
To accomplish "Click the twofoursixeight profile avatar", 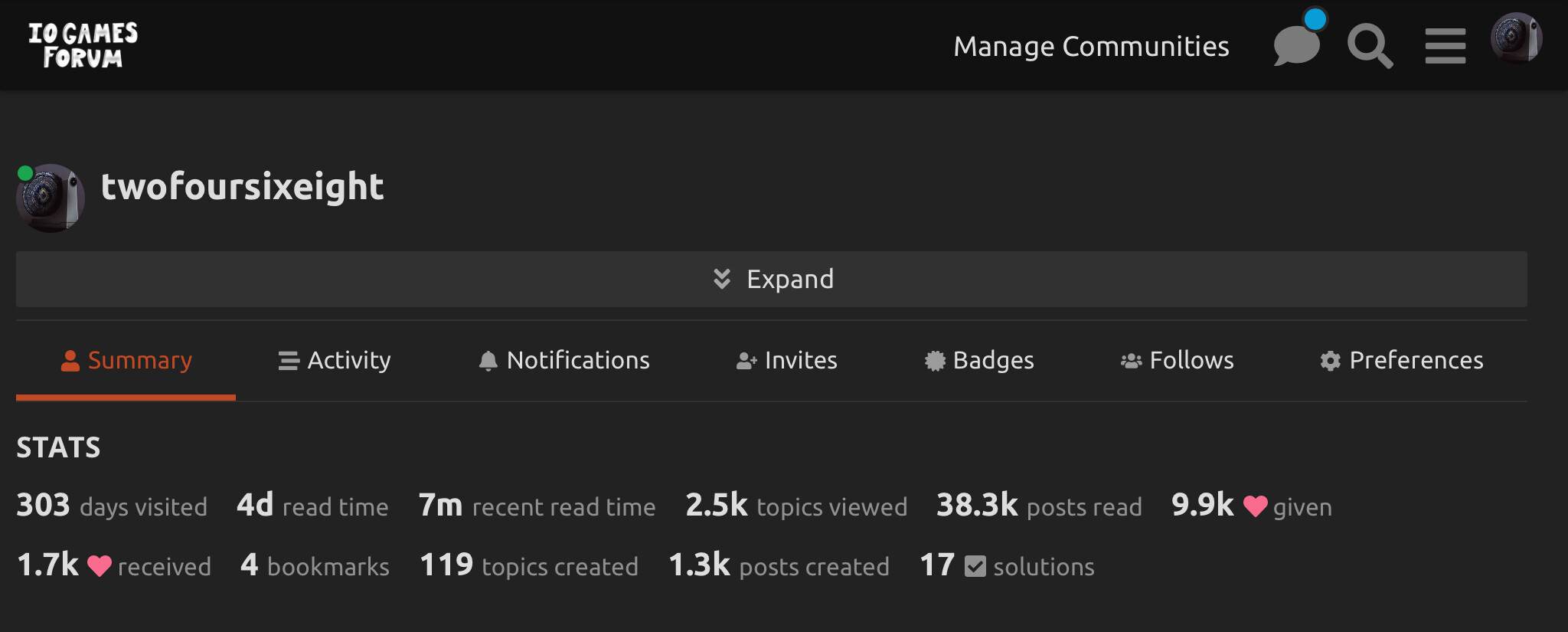I will [x=50, y=198].
